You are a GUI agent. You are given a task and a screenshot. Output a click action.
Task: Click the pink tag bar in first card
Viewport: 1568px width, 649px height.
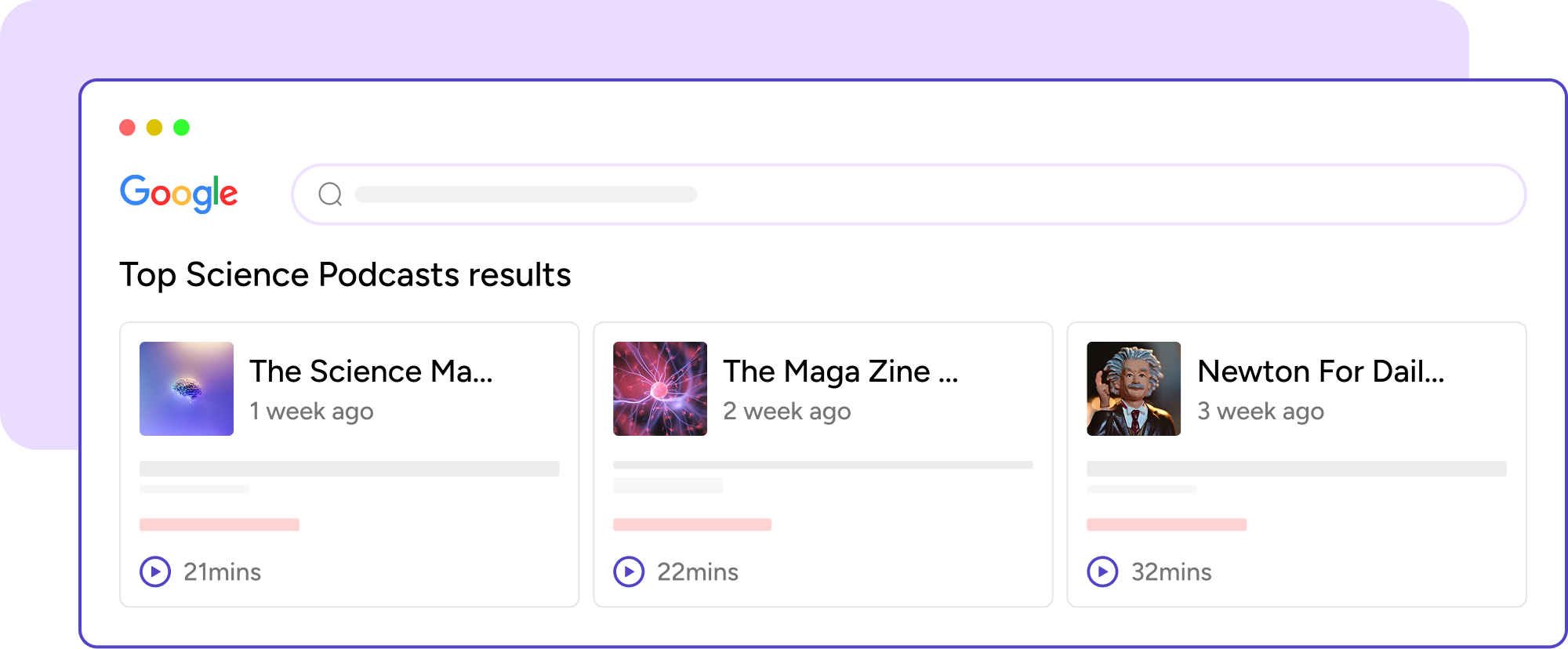point(220,524)
